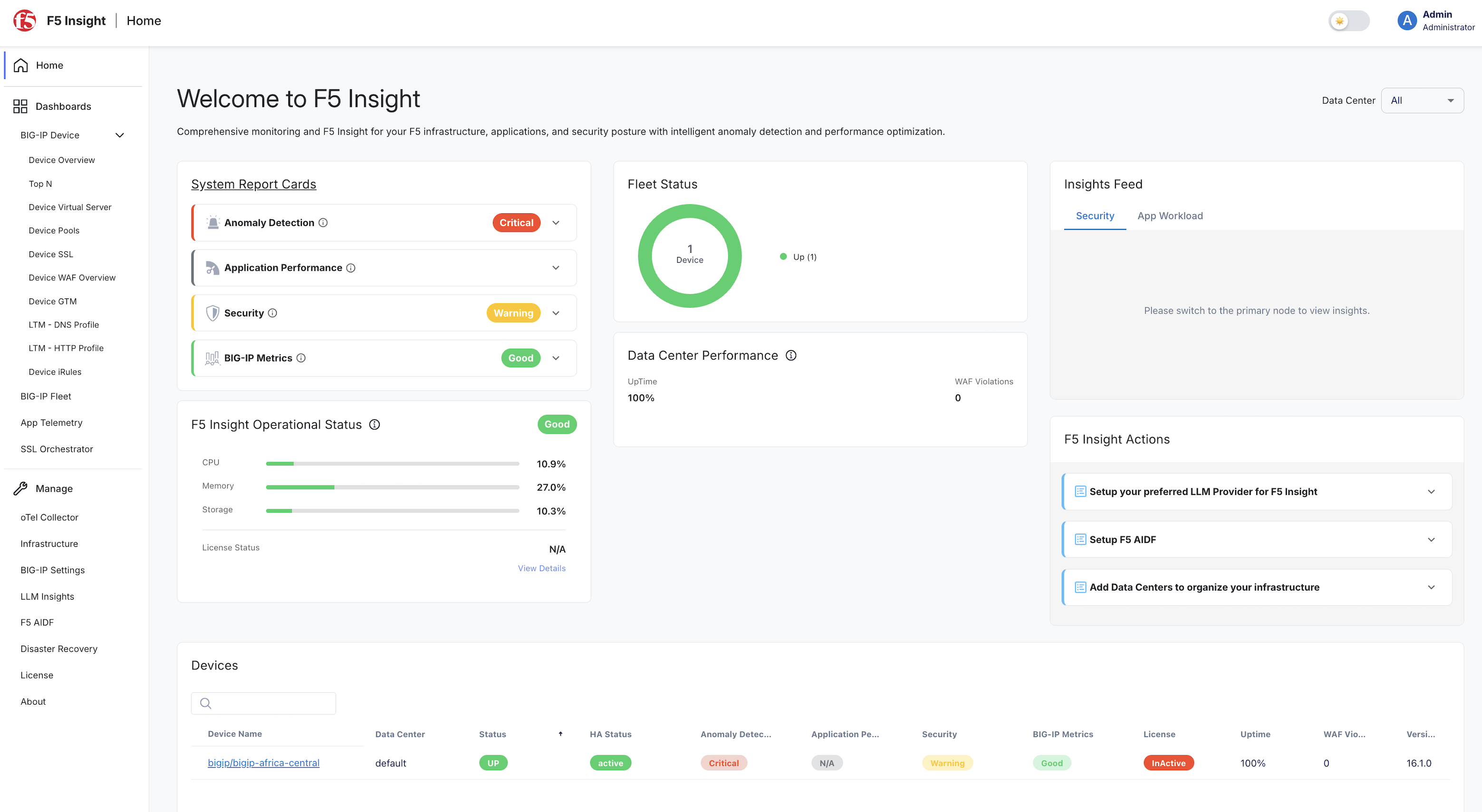Collapse the BIG-IP Device tree chevron
This screenshot has height=812, width=1482.
120,135
